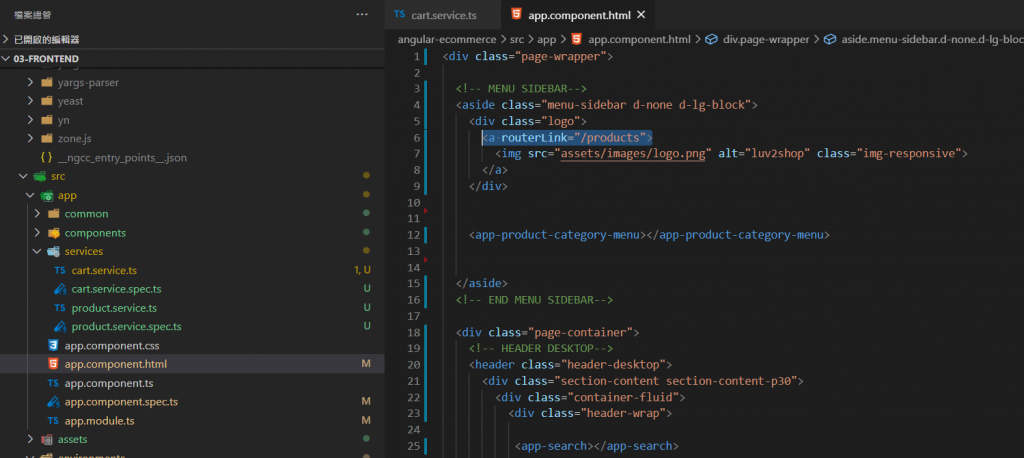Open app.component.spec.ts file

(121, 402)
